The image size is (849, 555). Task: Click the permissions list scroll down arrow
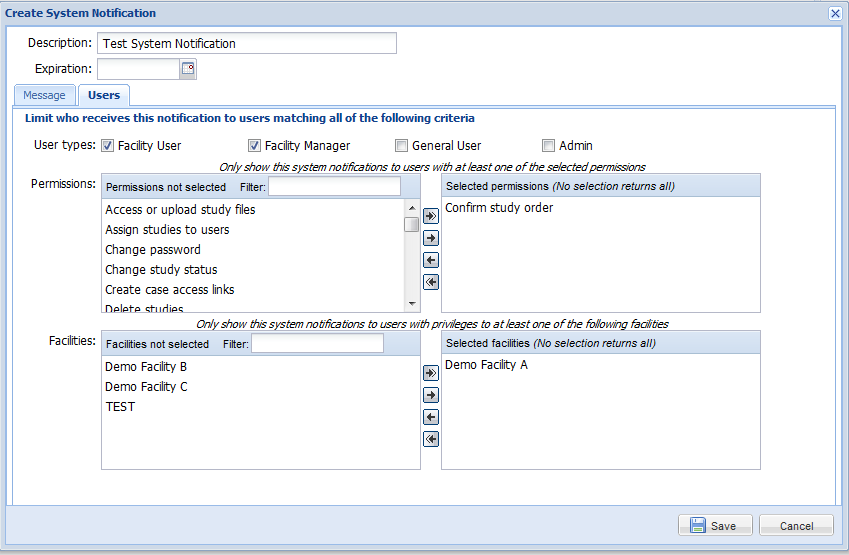412,304
